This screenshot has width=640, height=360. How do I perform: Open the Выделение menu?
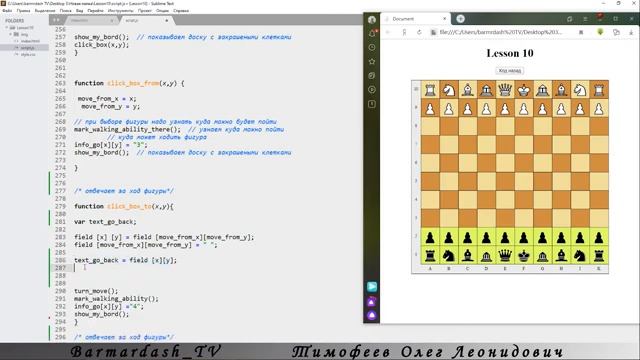tap(45, 11)
